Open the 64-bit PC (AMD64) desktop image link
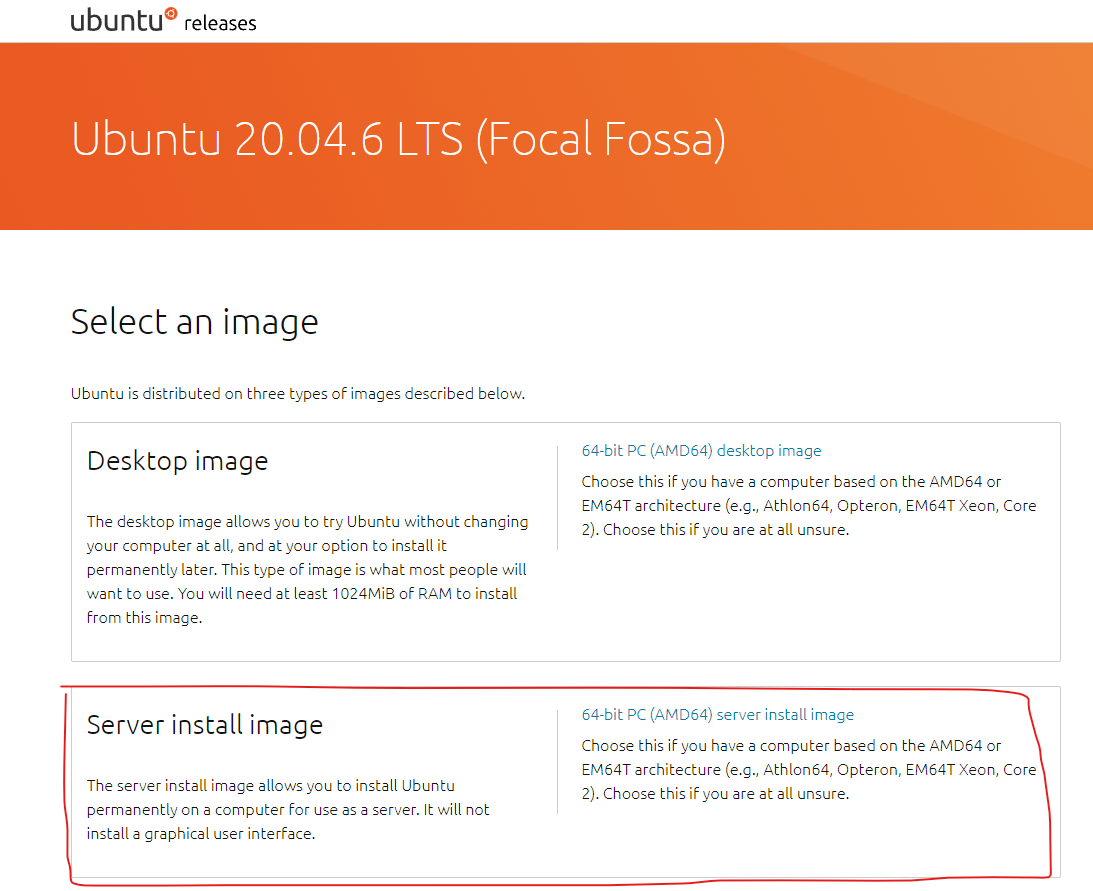This screenshot has width=1093, height=891. pyautogui.click(x=701, y=450)
